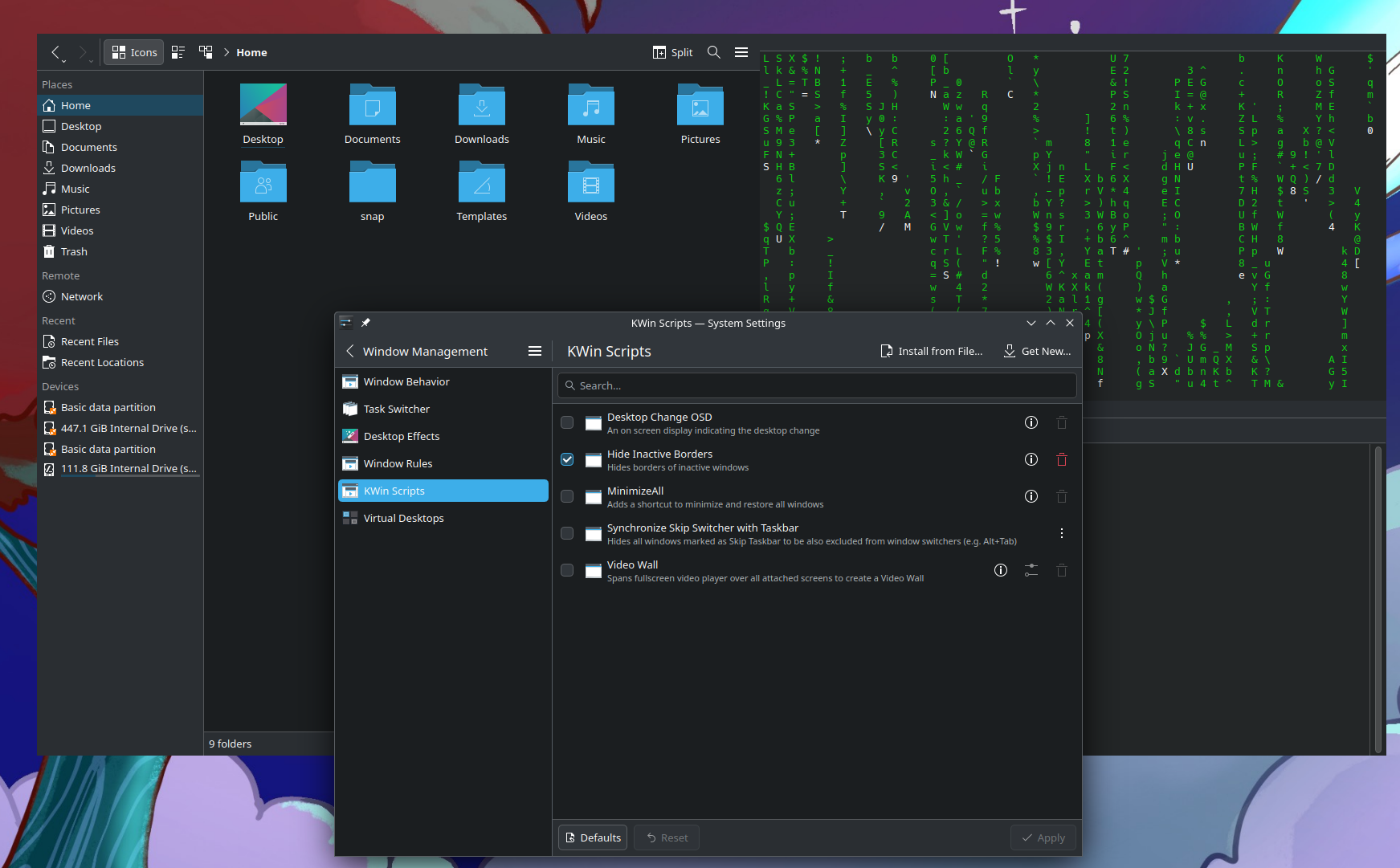The image size is (1400, 868).
Task: Select the Public folder icon
Action: coord(263,182)
